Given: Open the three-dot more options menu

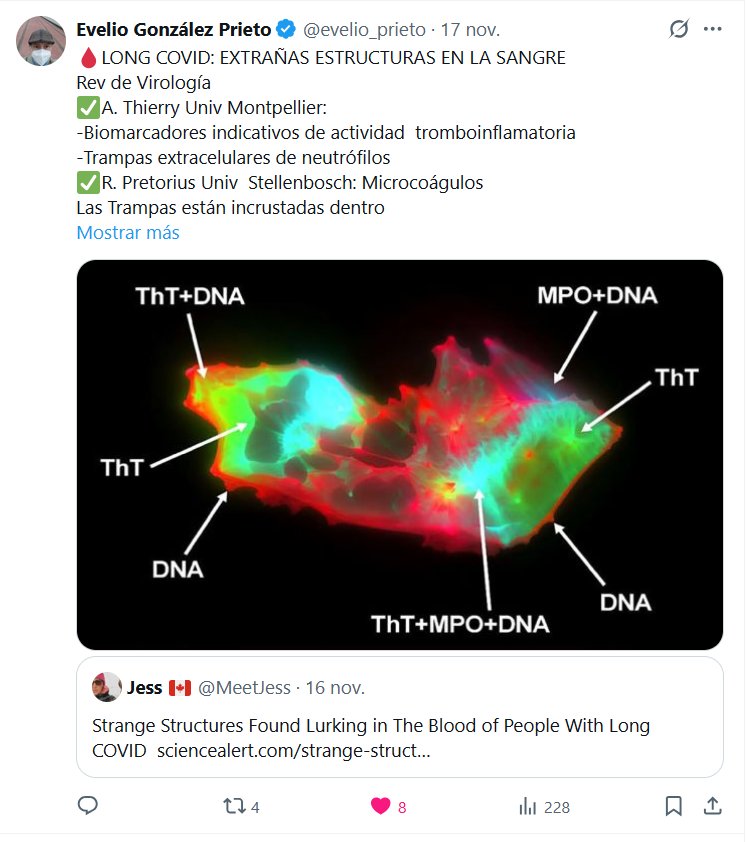Looking at the screenshot, I should [712, 29].
